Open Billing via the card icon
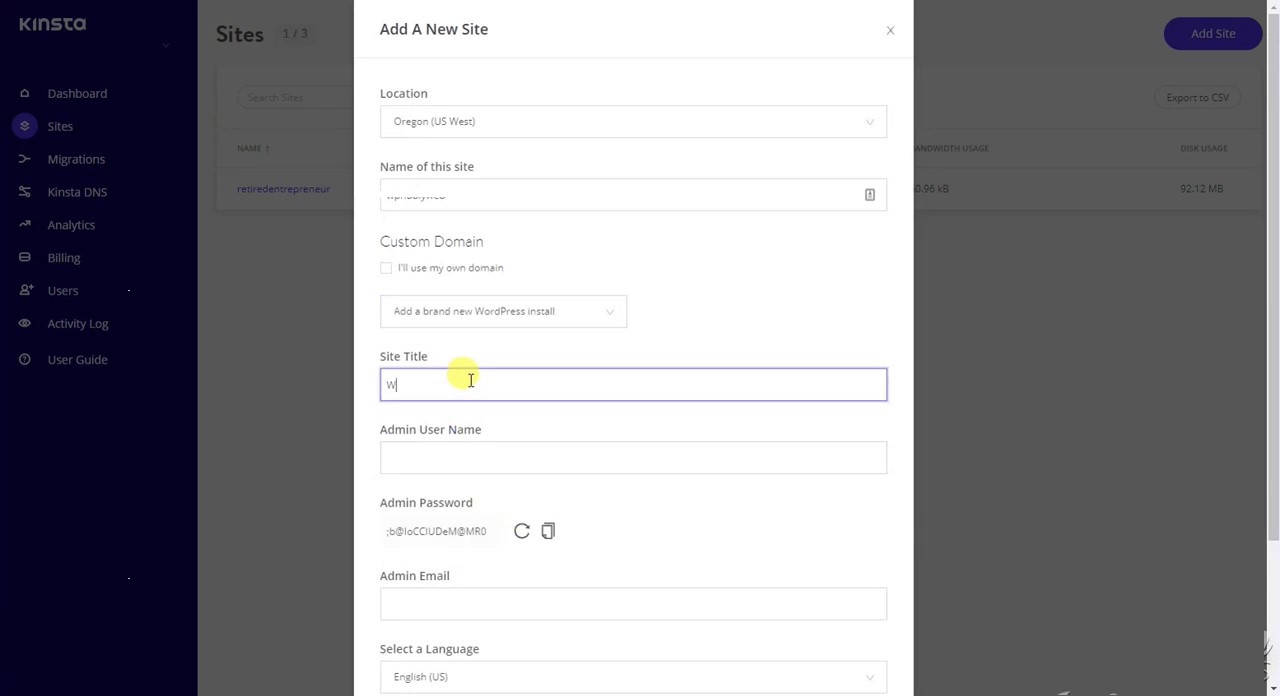This screenshot has width=1280, height=696. (24, 257)
